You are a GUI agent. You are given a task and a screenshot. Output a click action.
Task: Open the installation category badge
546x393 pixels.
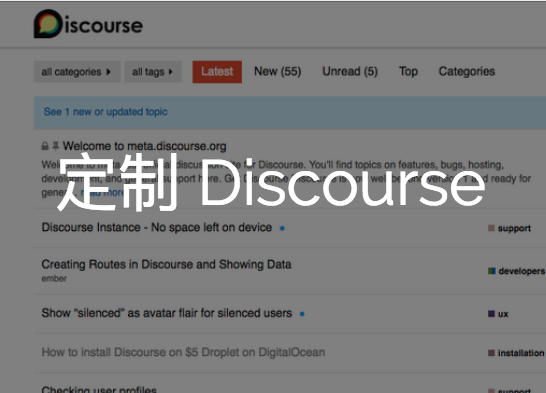pyautogui.click(x=516, y=353)
